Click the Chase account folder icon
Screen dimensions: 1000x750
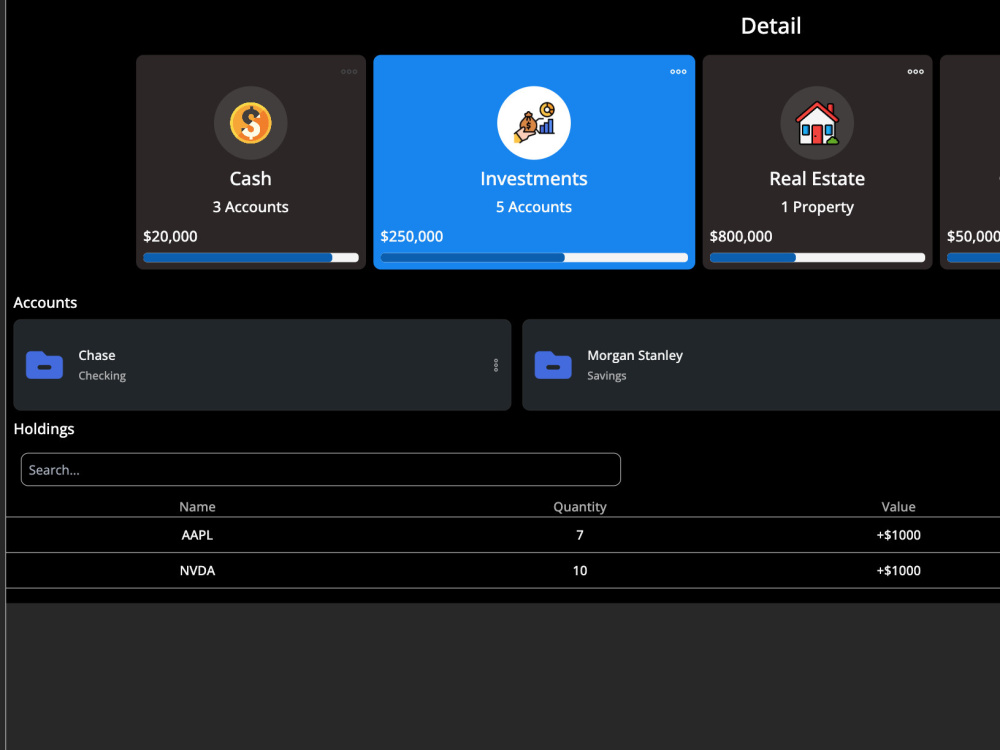click(x=44, y=365)
